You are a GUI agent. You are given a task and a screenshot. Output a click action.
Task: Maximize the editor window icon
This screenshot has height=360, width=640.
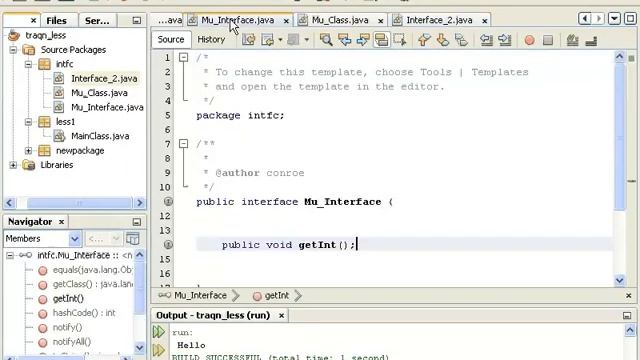631,18
